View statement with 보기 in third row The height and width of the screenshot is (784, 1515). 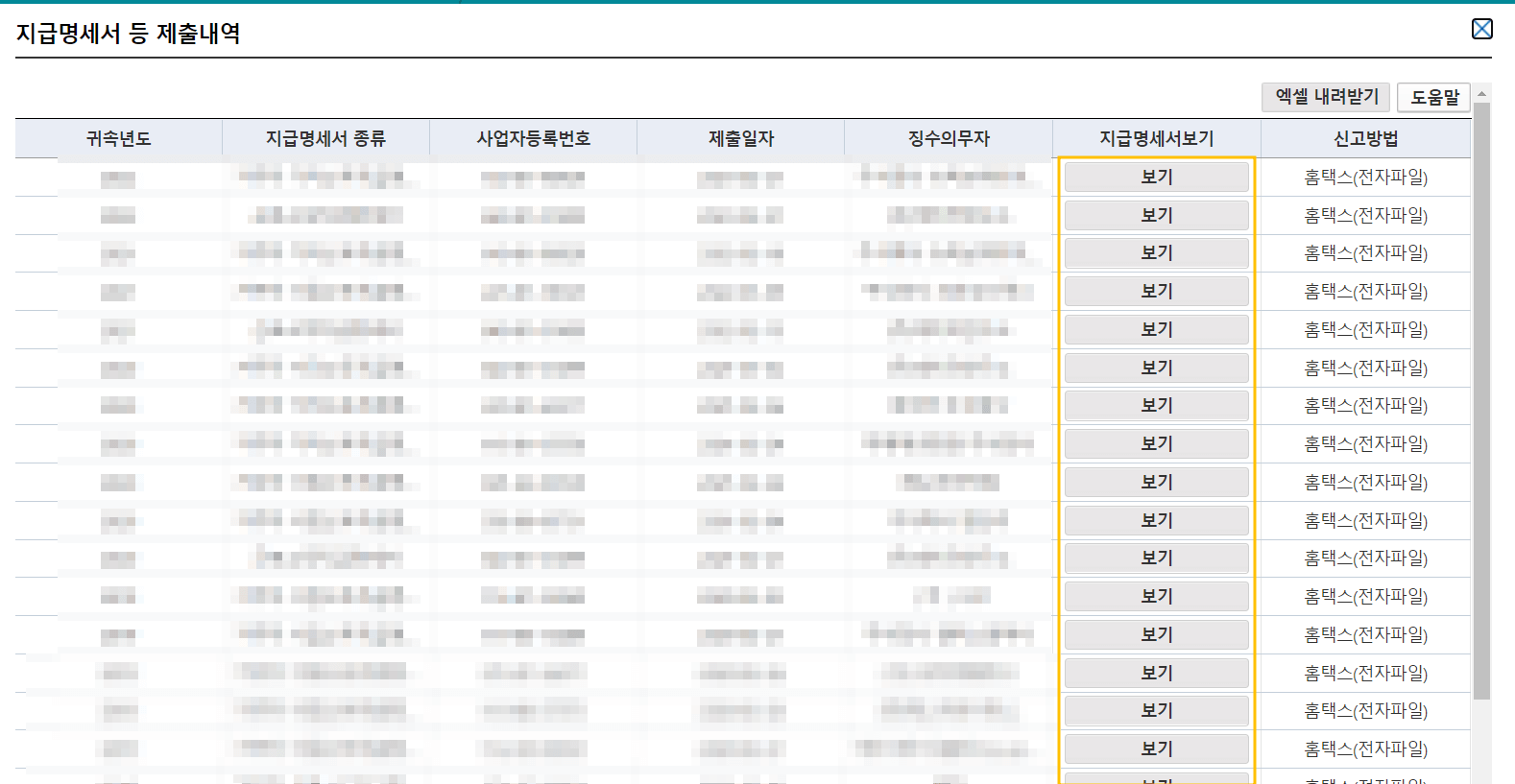coord(1157,253)
